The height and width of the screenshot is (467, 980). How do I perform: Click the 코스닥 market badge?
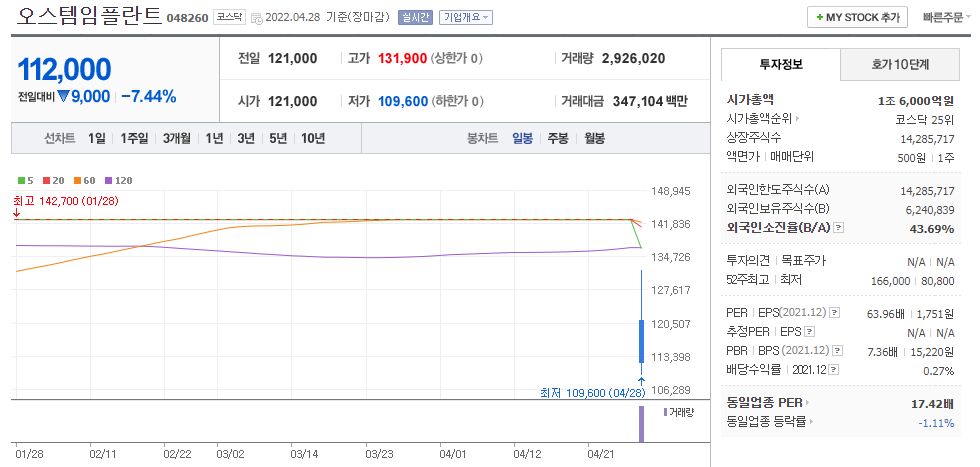[x=229, y=18]
